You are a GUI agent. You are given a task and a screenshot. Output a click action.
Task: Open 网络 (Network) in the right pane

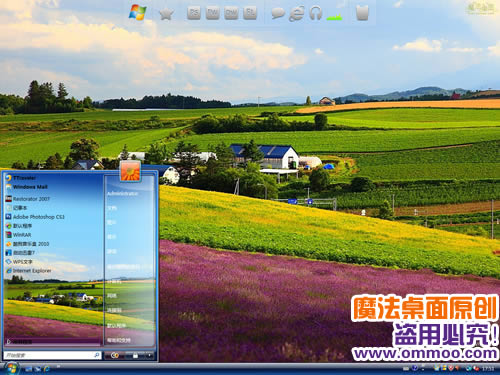112,296
